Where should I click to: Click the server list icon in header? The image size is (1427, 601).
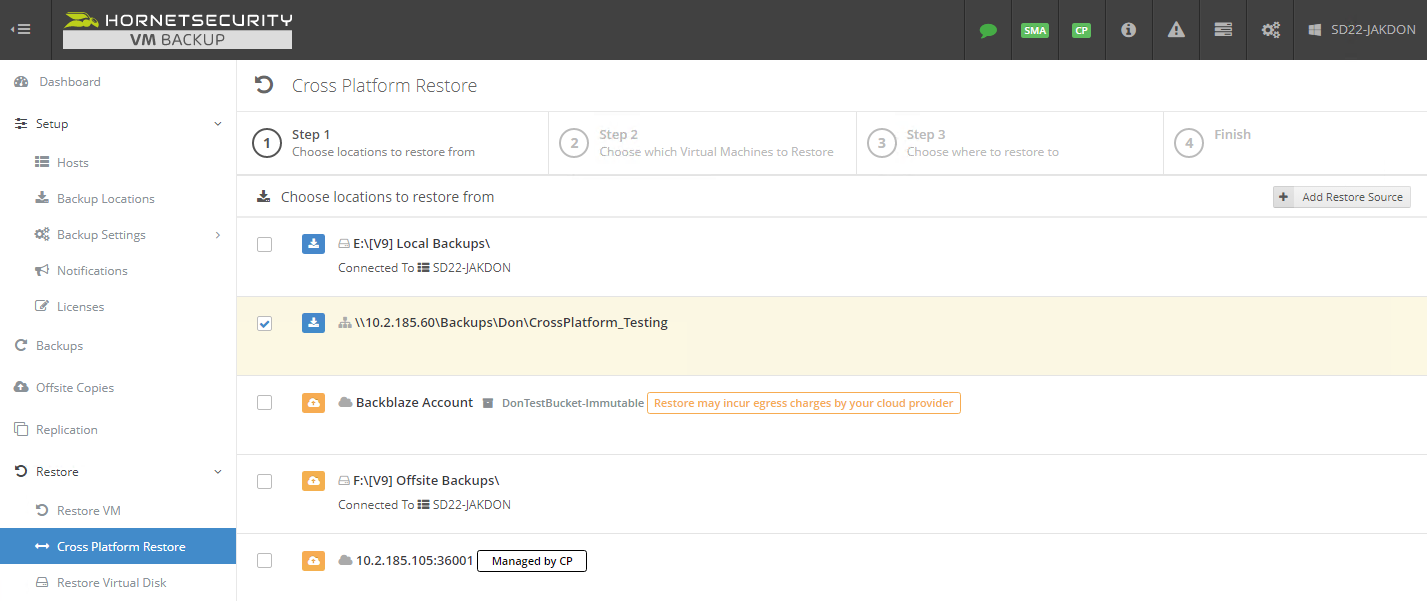[x=1222, y=30]
